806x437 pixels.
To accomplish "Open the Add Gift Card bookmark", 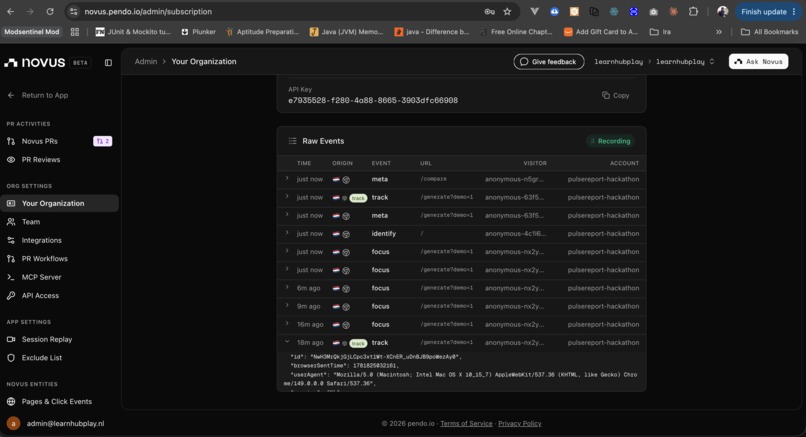I will (x=601, y=32).
